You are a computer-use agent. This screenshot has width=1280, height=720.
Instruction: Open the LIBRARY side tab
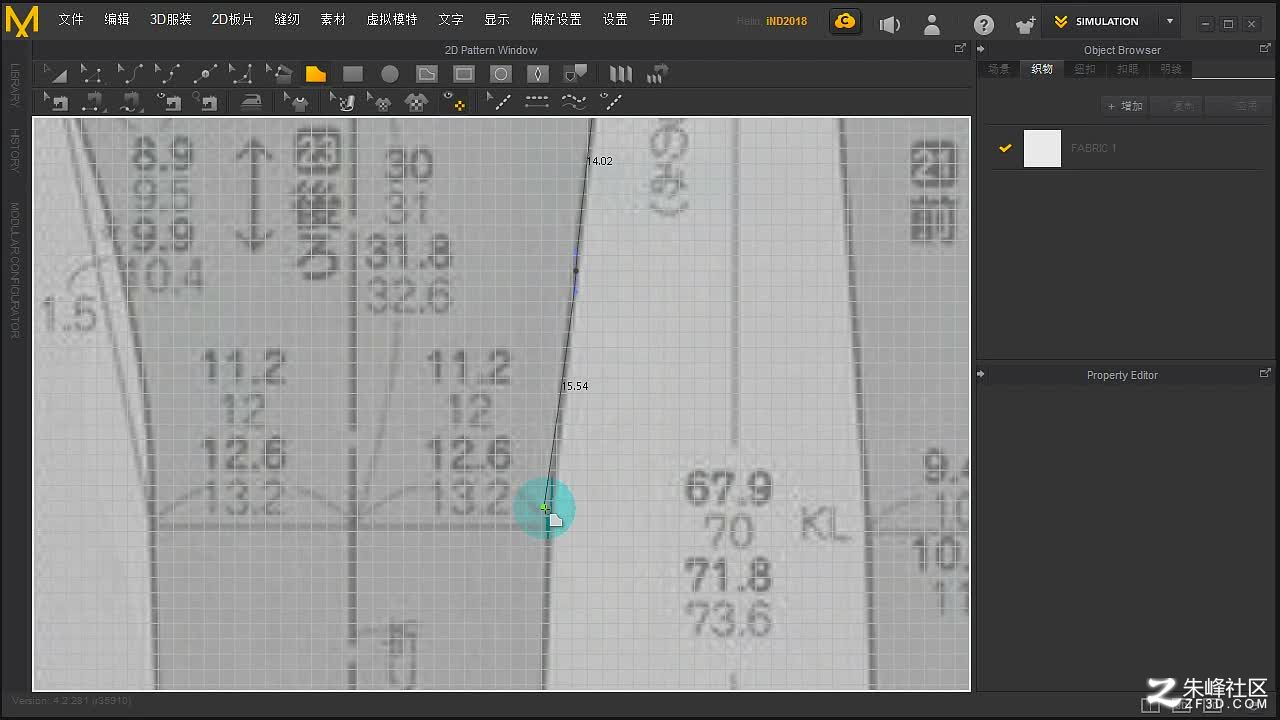[x=15, y=86]
